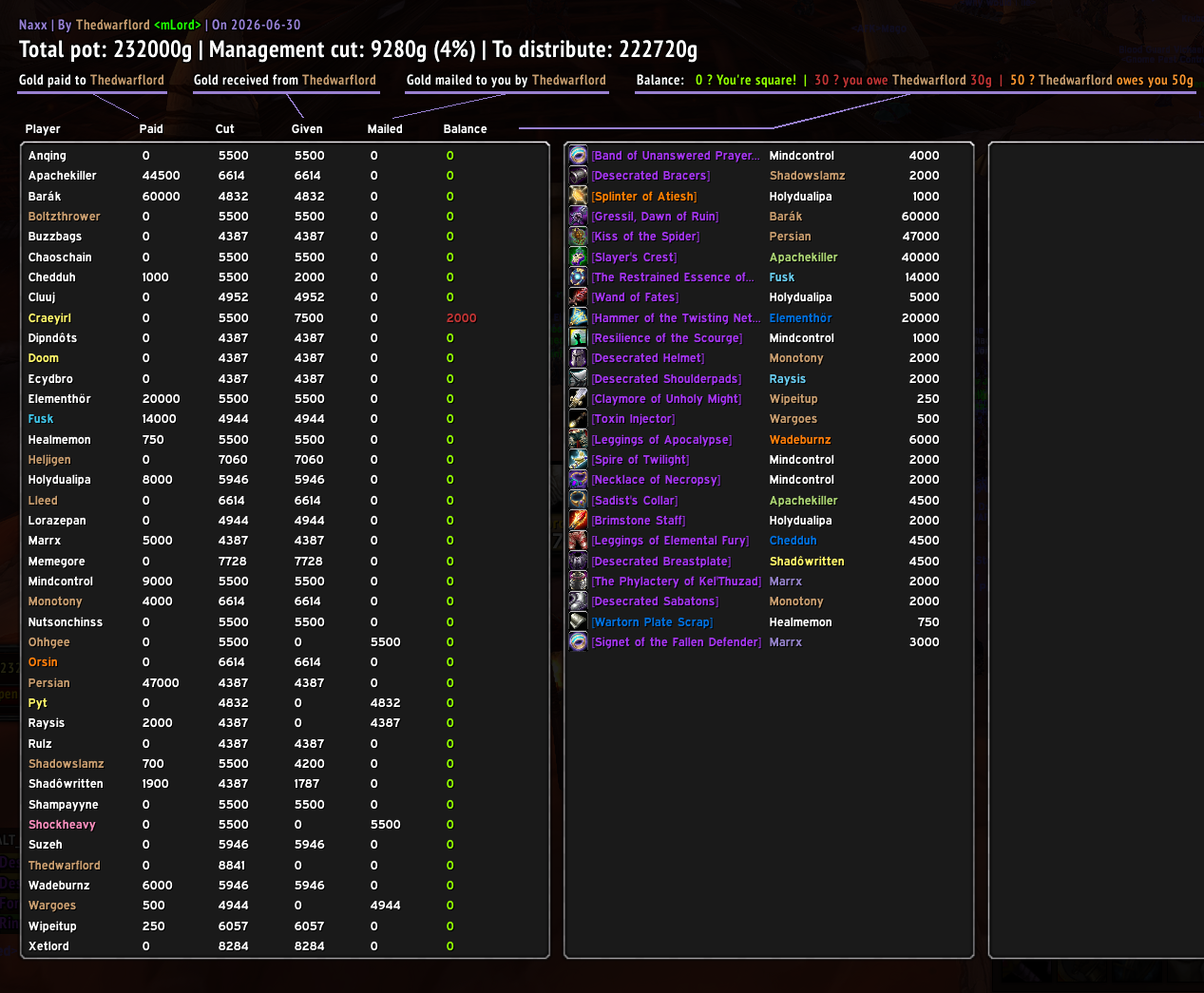The width and height of the screenshot is (1204, 993).
Task: Click the Spire of Twilight icon
Action: click(578, 459)
